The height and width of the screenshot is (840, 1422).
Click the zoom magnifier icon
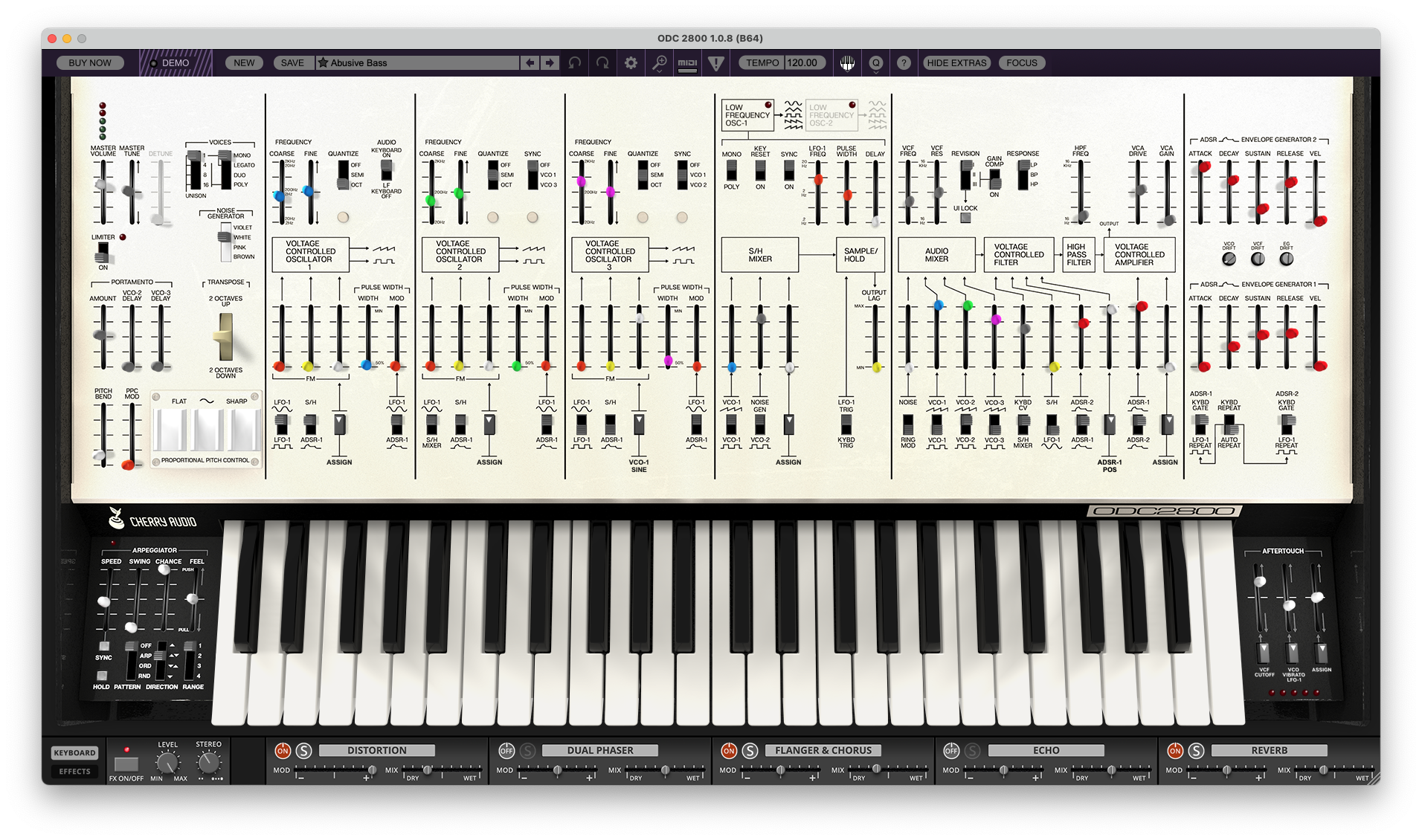(x=659, y=63)
